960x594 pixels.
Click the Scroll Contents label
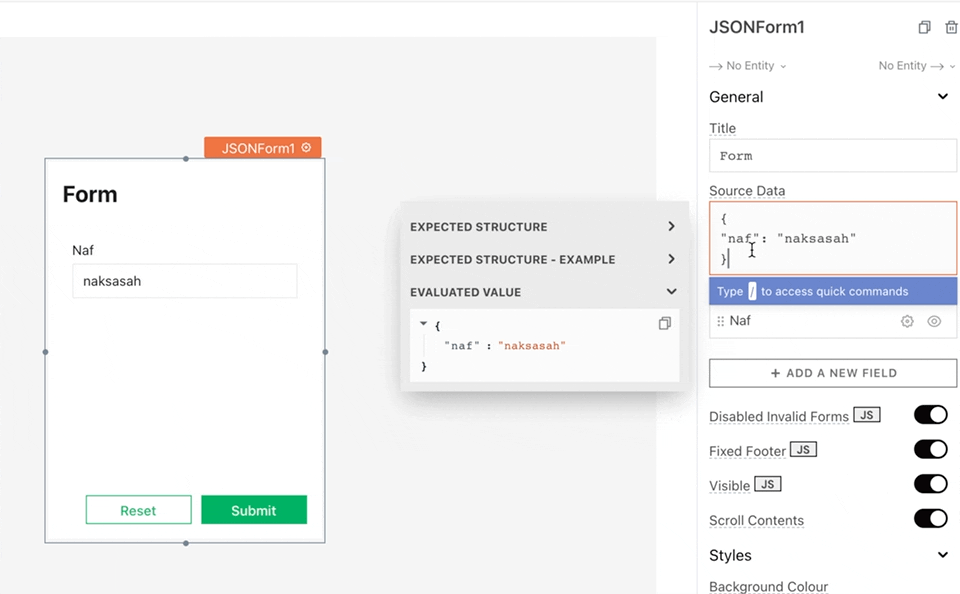[756, 521]
